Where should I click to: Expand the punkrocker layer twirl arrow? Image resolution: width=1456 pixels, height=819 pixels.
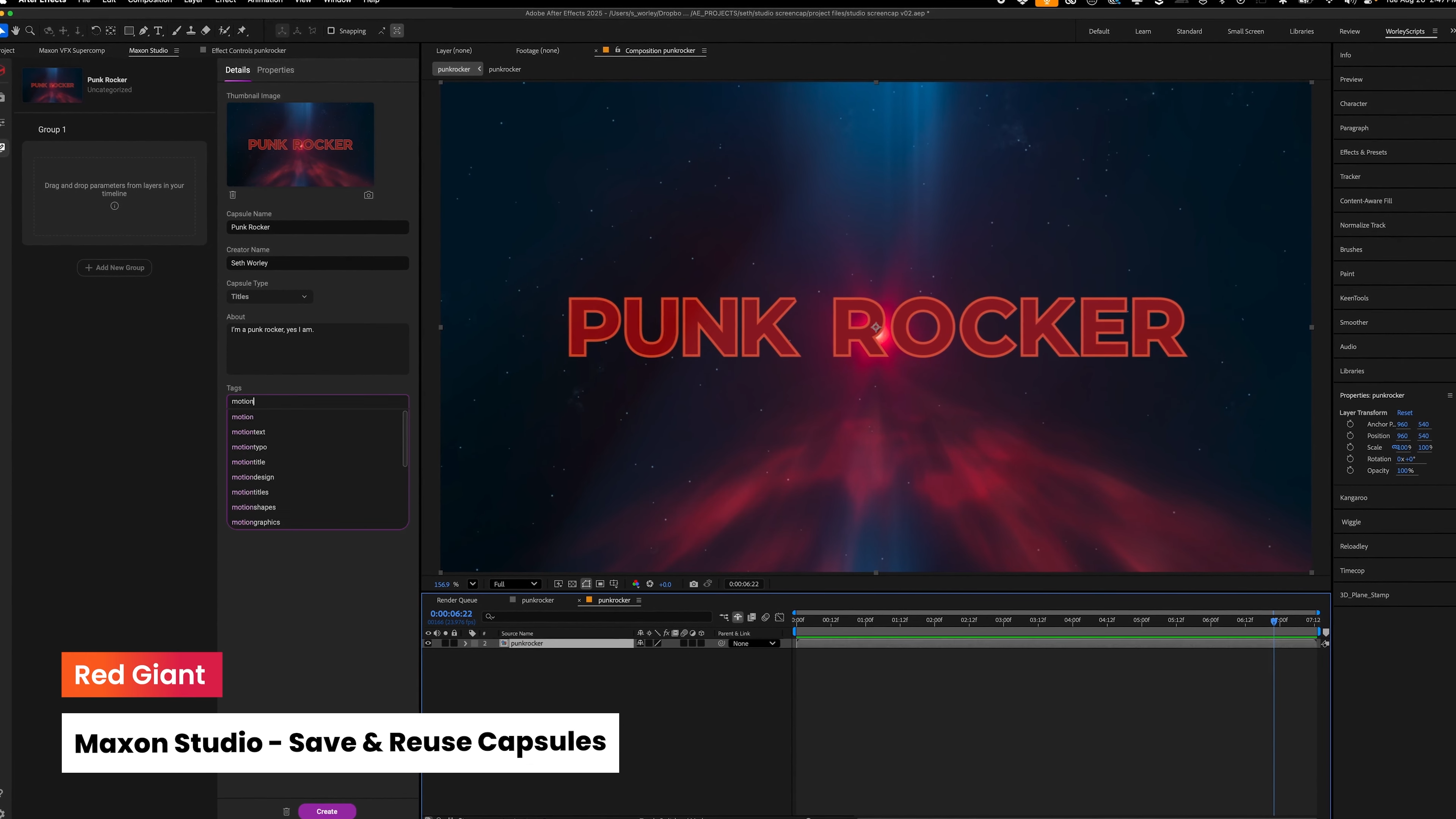click(465, 643)
